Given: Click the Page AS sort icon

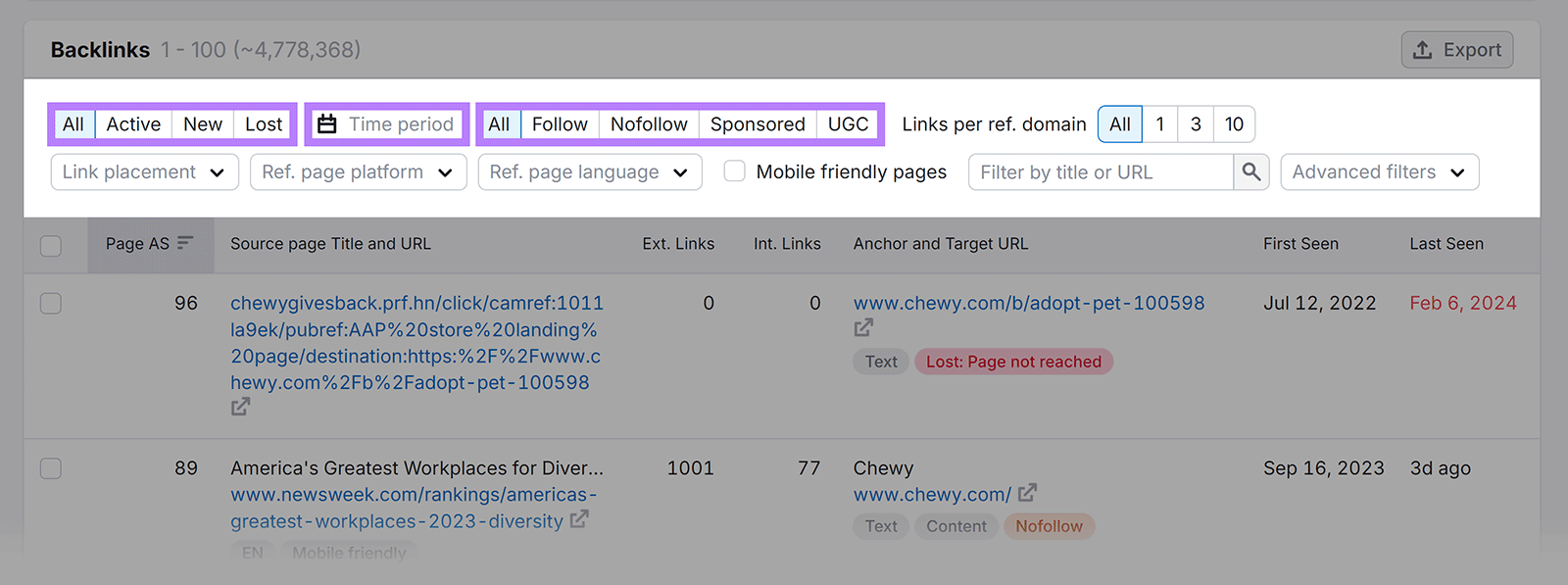Looking at the screenshot, I should click(x=185, y=243).
